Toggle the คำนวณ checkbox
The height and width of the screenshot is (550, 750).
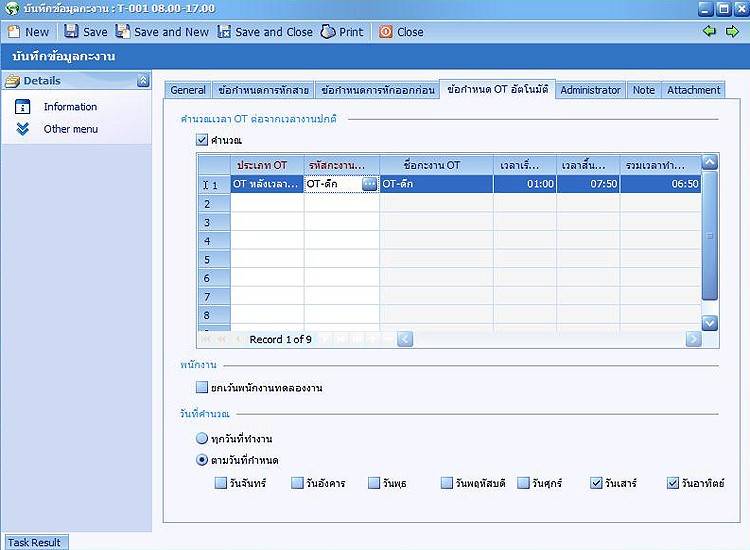[x=203, y=140]
